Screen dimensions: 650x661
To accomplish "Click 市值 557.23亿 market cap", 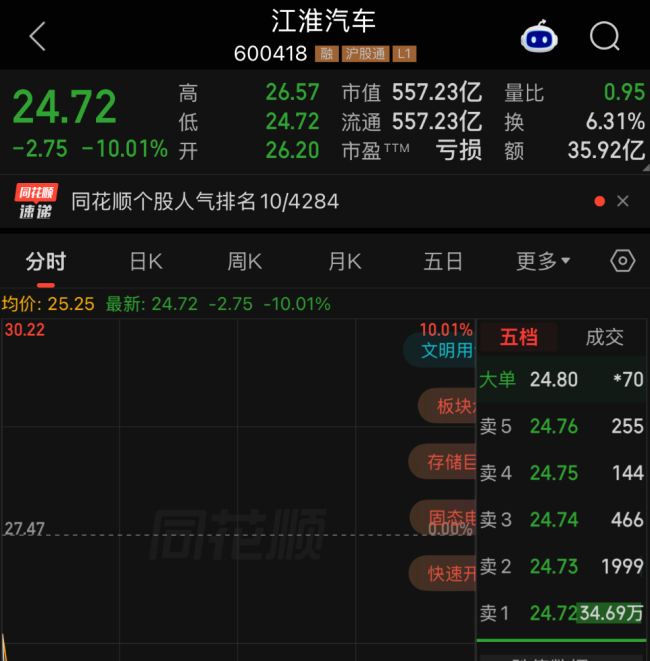I will click(411, 92).
